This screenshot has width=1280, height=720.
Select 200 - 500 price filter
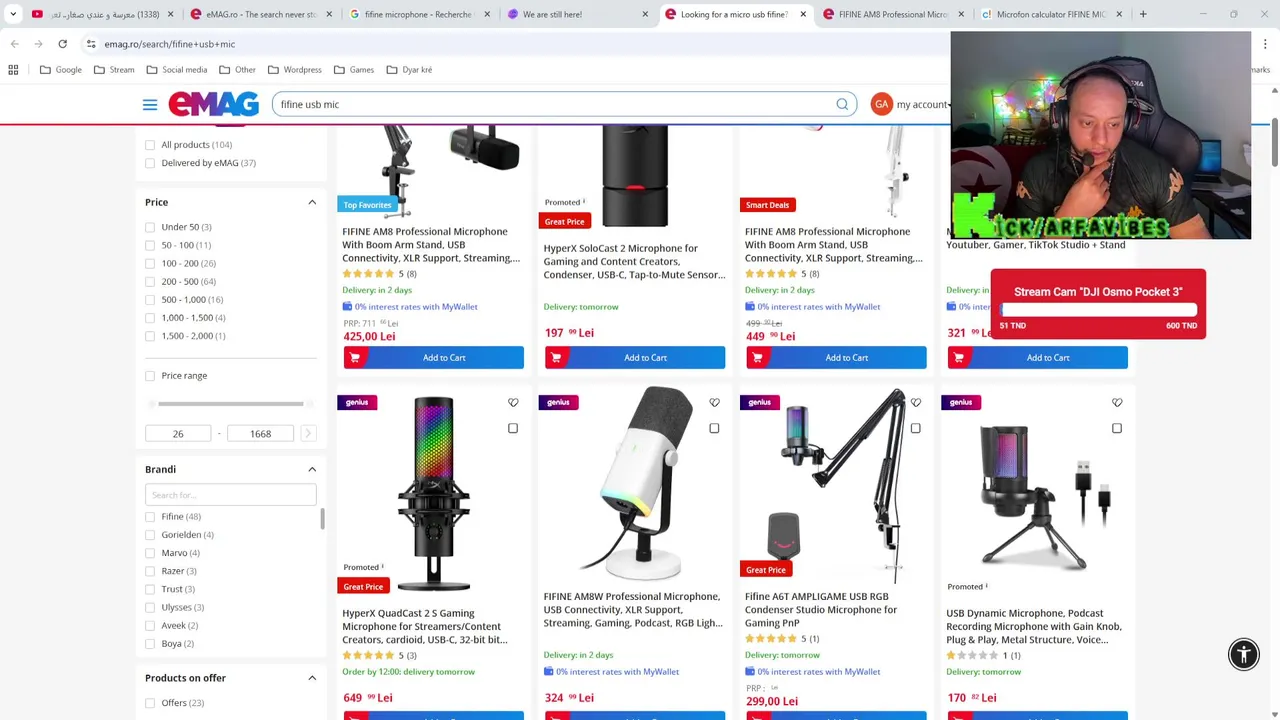[x=150, y=282]
